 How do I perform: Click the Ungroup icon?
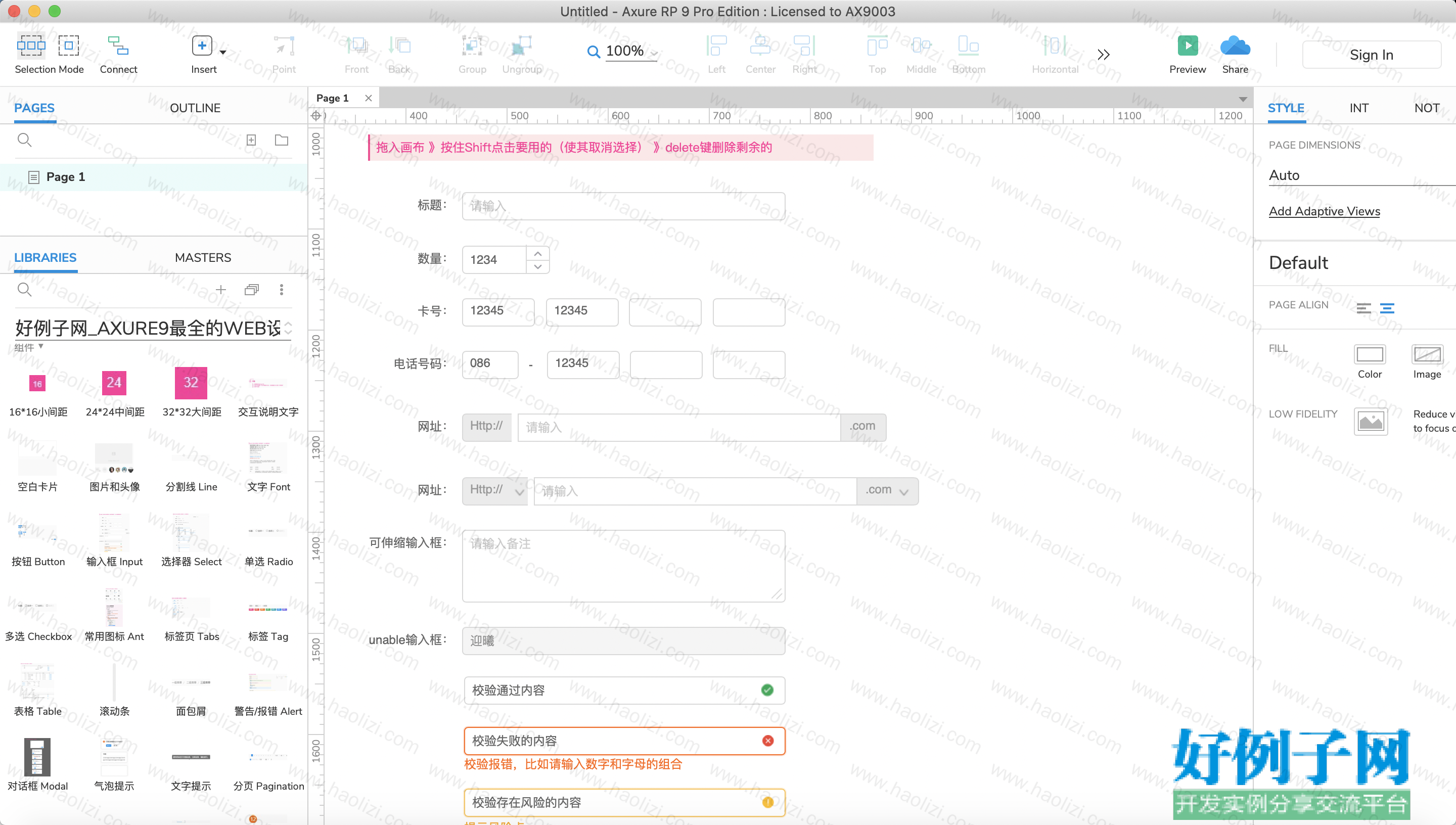click(521, 46)
